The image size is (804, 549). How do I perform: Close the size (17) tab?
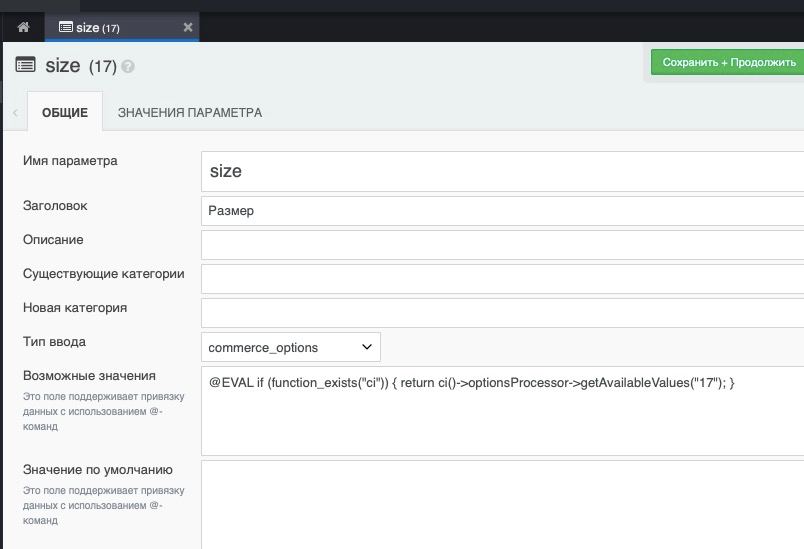188,27
